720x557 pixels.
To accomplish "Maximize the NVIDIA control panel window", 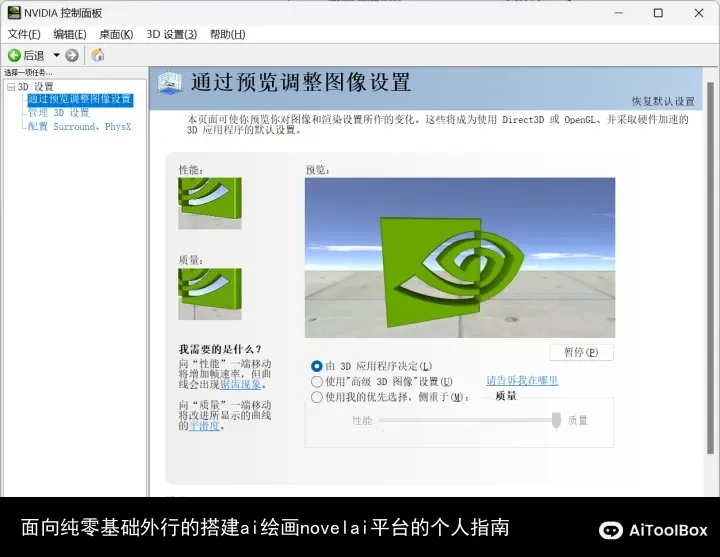I will click(658, 13).
